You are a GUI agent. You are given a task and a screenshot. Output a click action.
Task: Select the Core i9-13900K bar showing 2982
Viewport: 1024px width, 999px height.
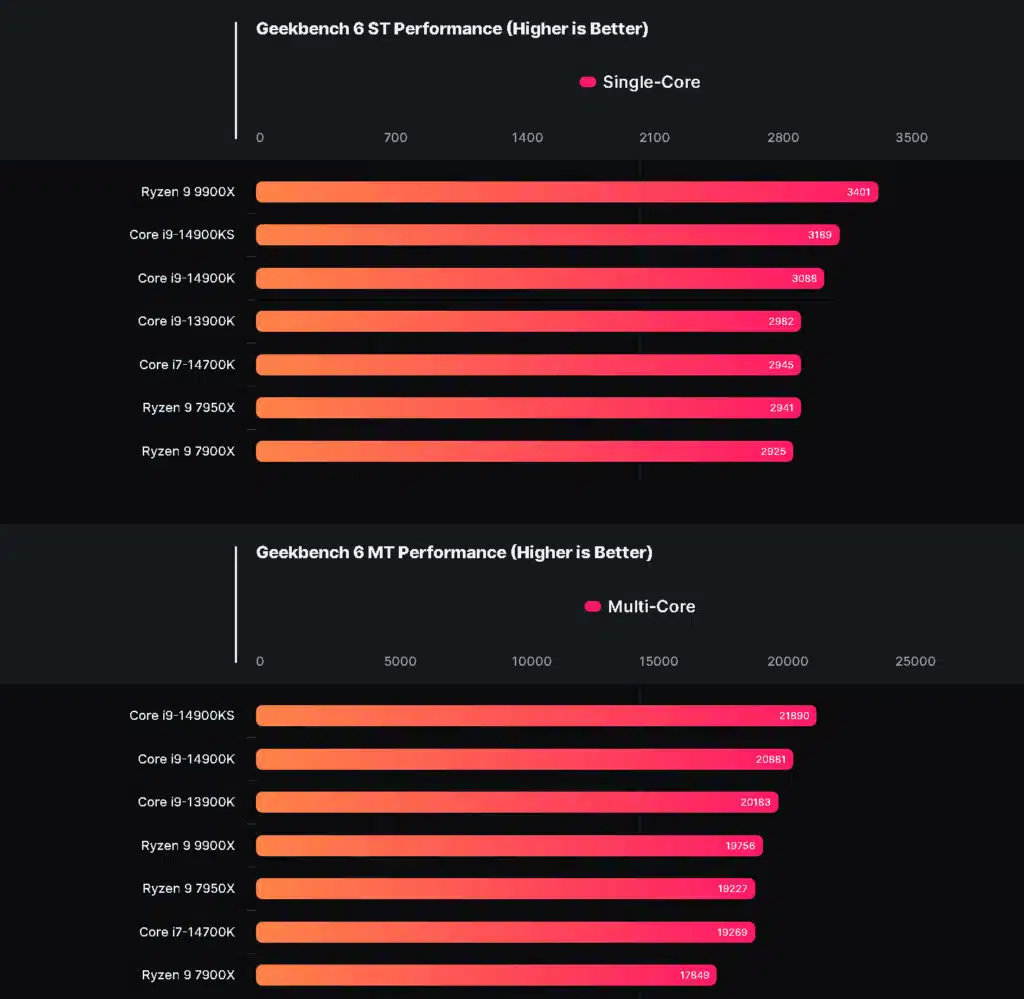[528, 321]
